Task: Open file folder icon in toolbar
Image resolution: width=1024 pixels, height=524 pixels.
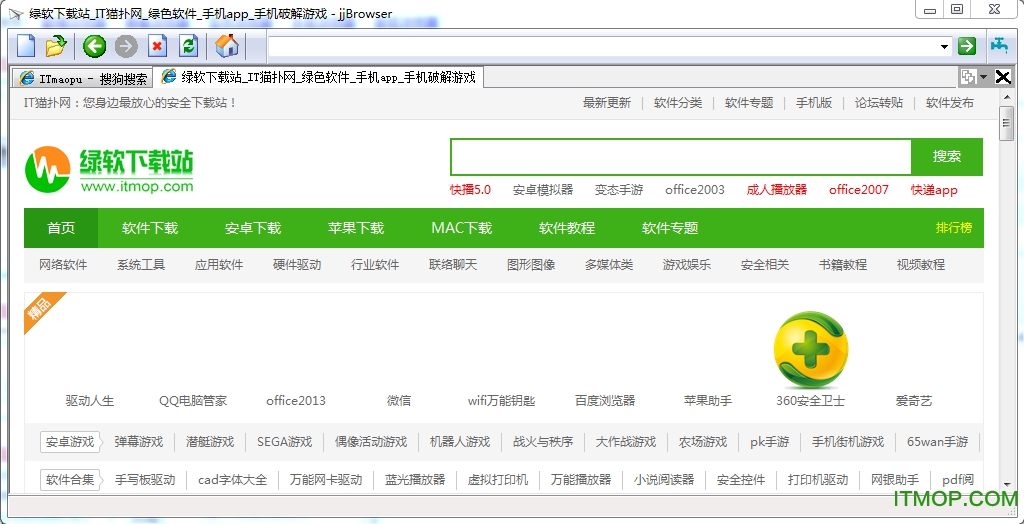Action: [56, 46]
